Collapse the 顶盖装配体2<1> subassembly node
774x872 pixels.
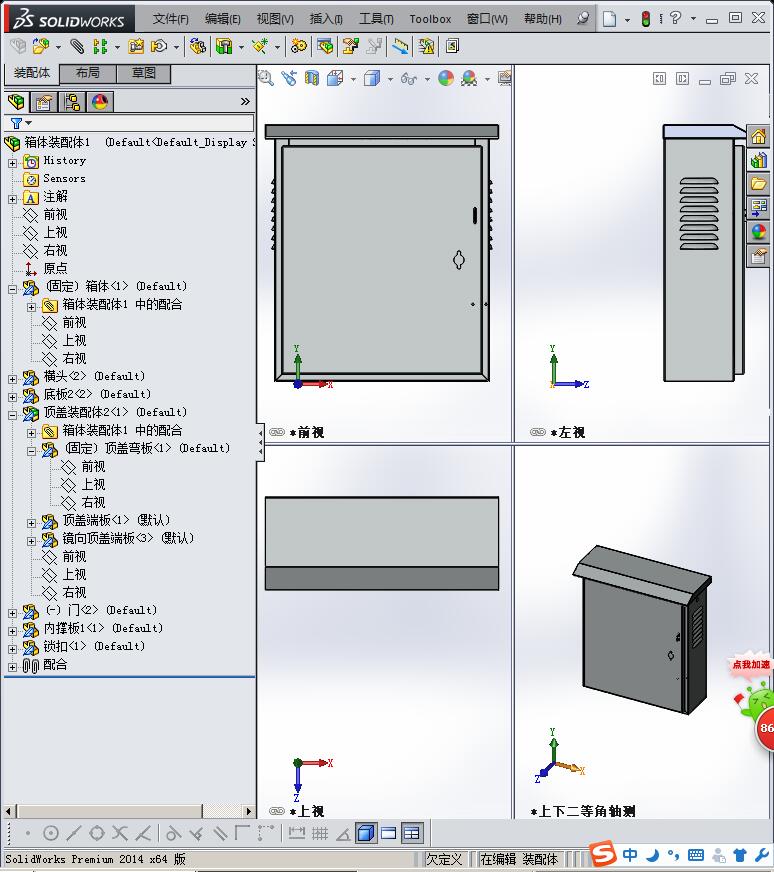12,415
